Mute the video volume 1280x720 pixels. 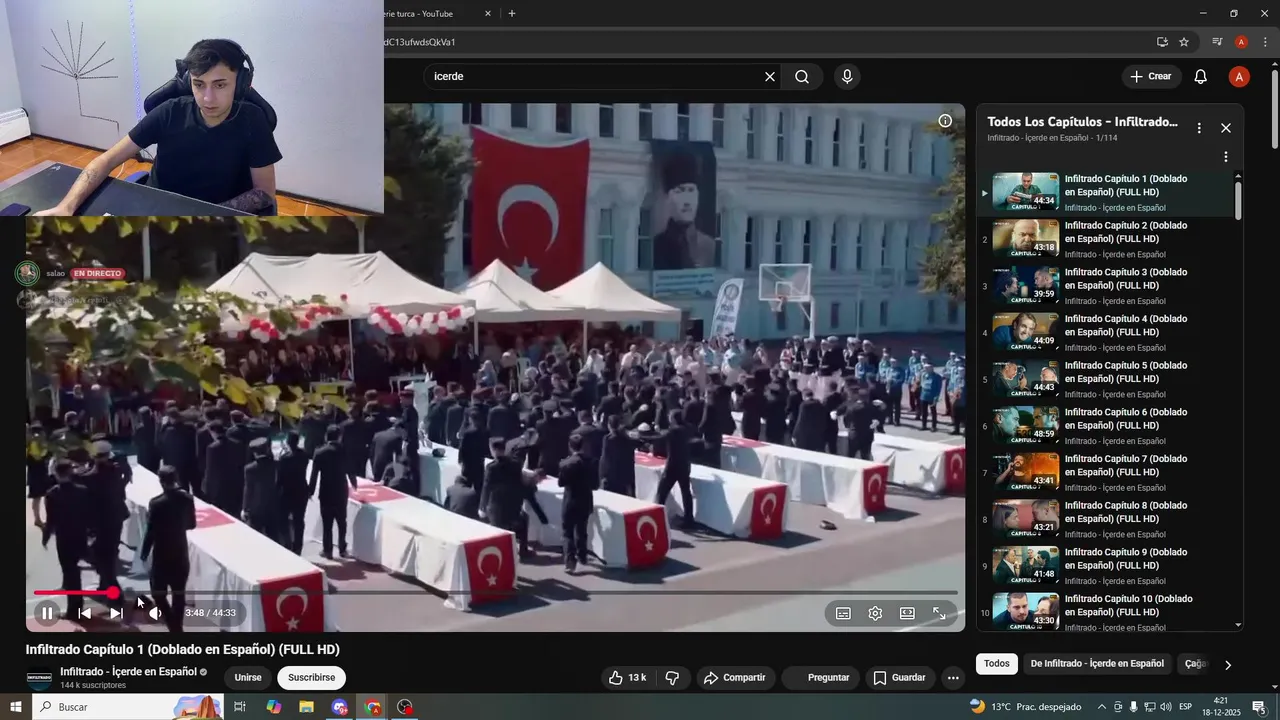[x=156, y=613]
